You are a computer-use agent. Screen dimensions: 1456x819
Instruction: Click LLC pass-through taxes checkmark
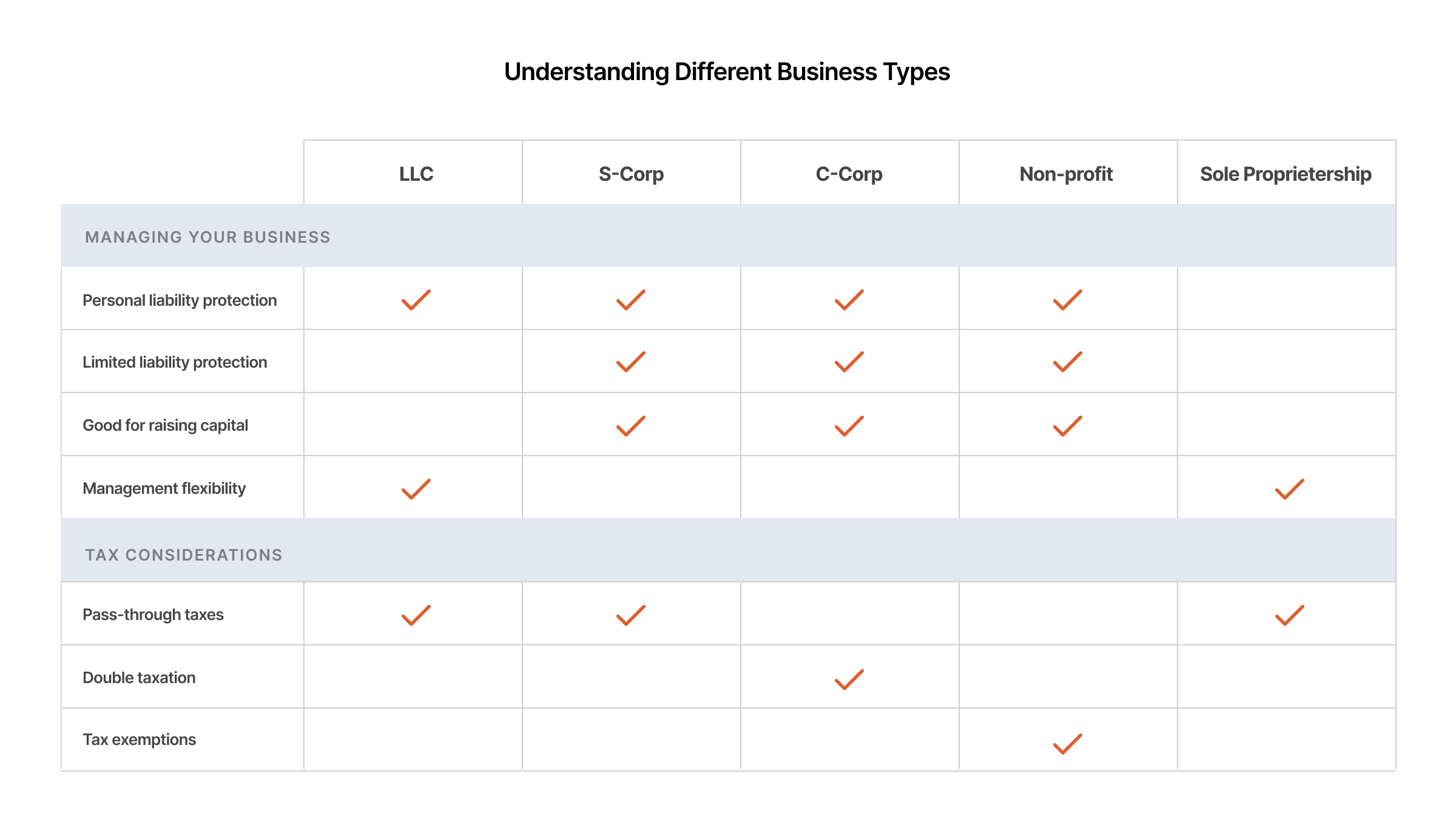point(416,615)
